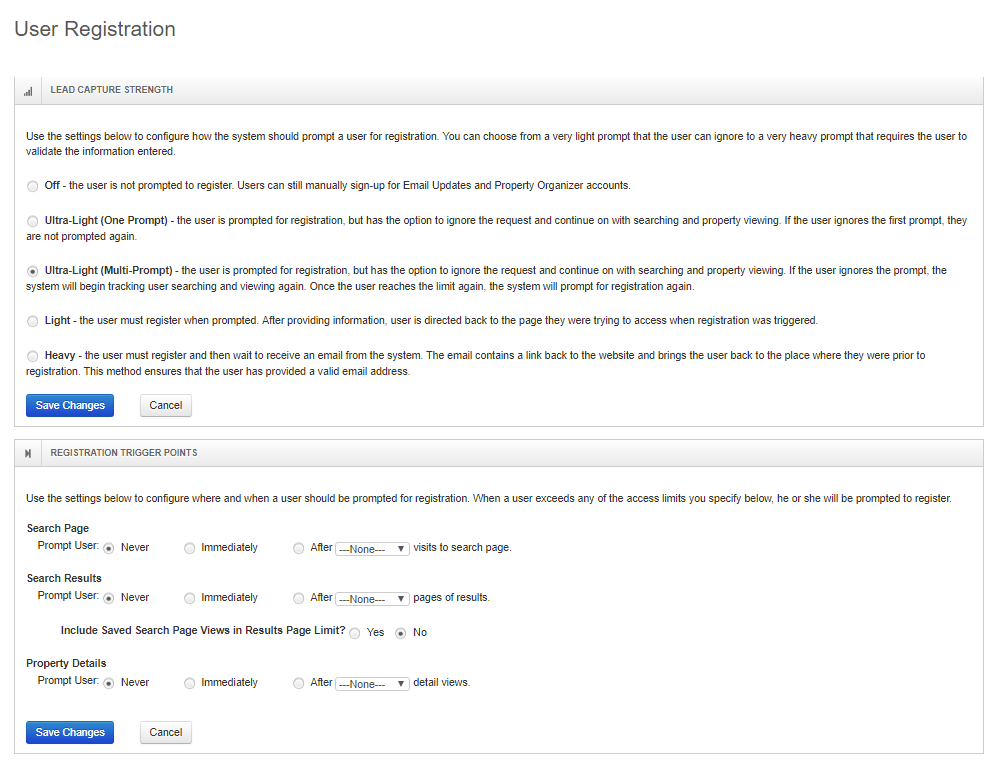The width and height of the screenshot is (992, 762).
Task: Open the Search Results pages dropdown
Action: tap(372, 599)
